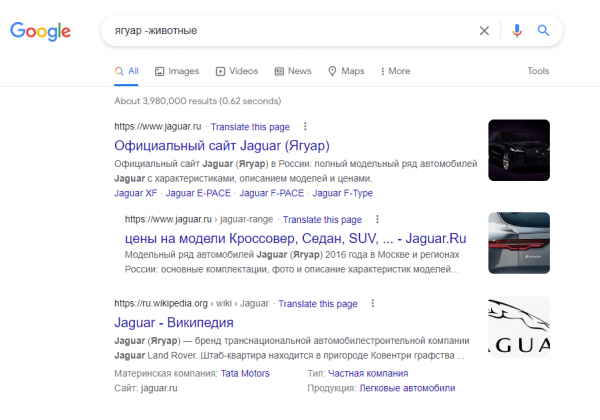Clear the search query with X icon
The height and width of the screenshot is (420, 600).
(x=484, y=31)
